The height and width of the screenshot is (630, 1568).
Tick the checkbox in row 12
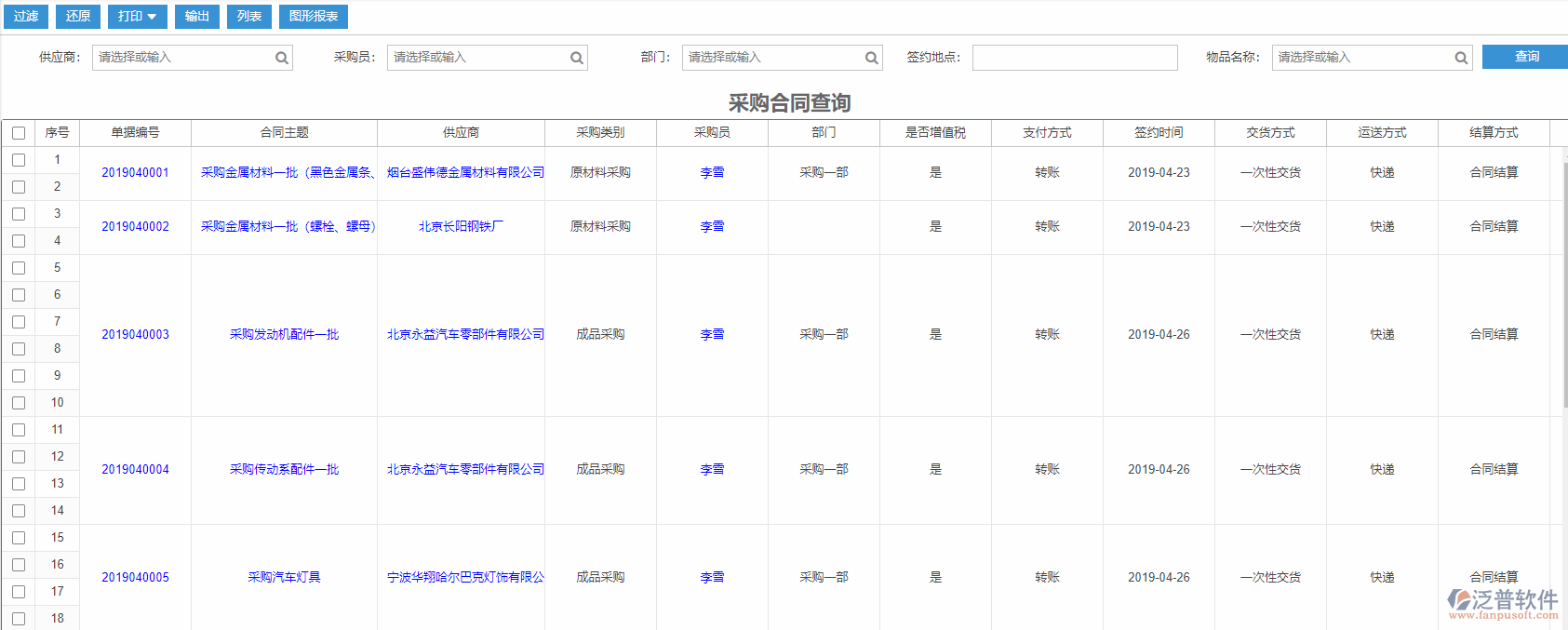pyautogui.click(x=19, y=457)
